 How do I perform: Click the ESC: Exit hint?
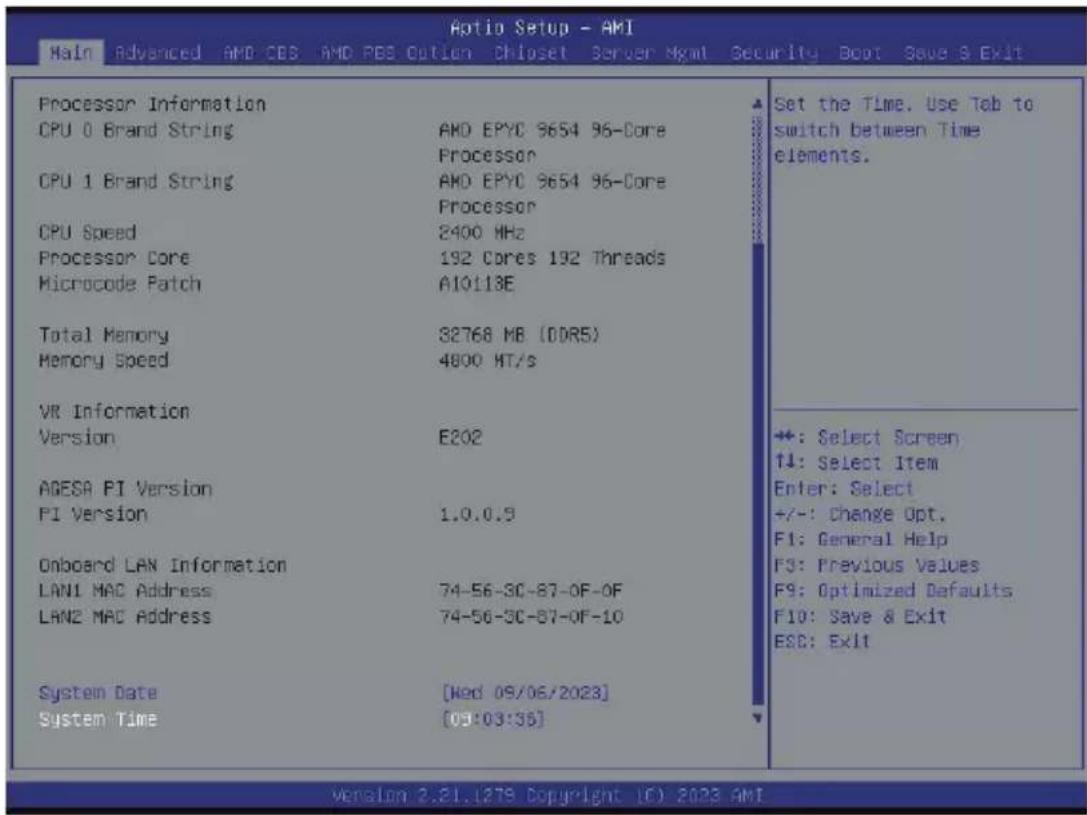822,641
